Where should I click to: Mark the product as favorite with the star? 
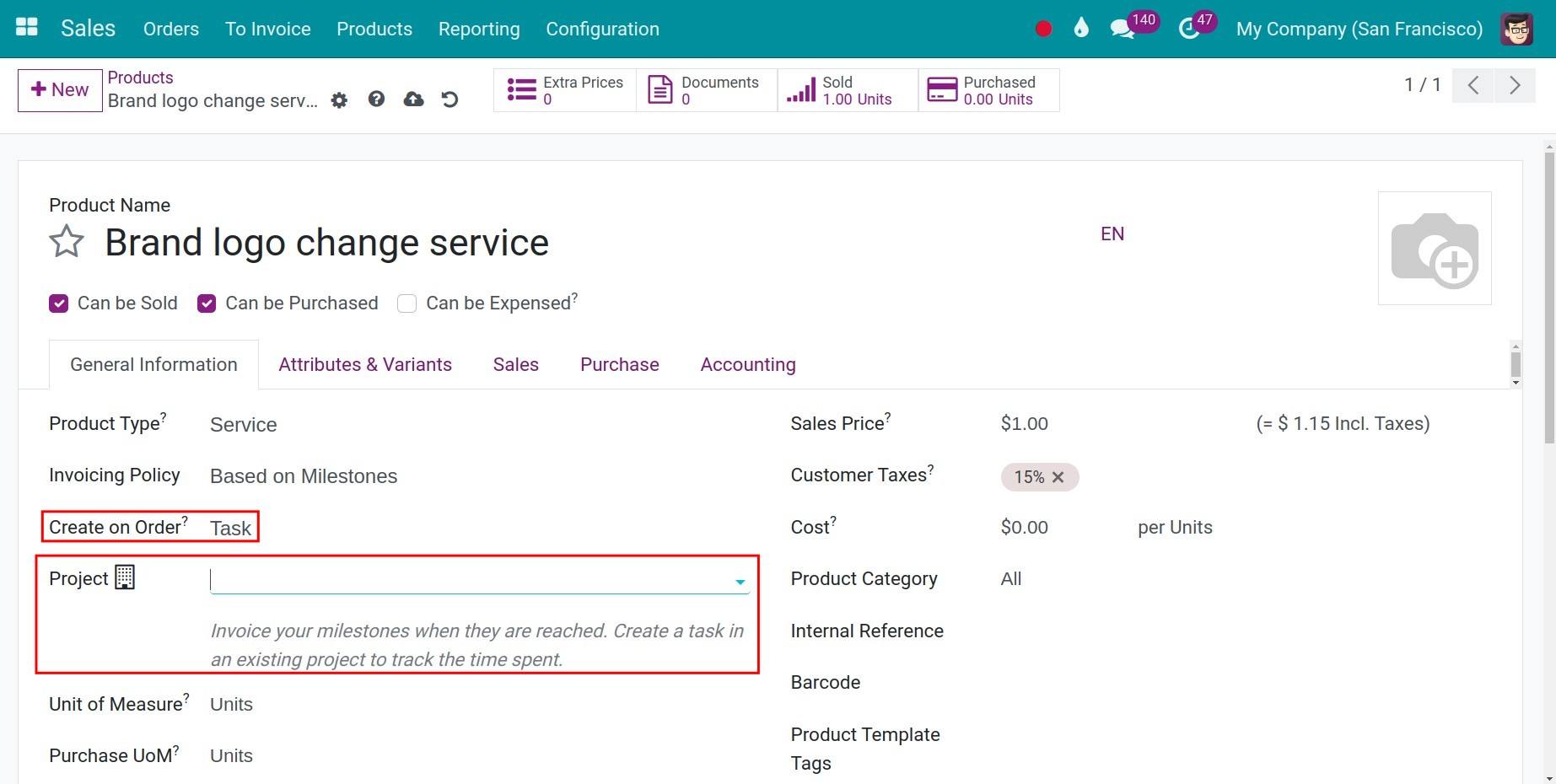click(65, 242)
